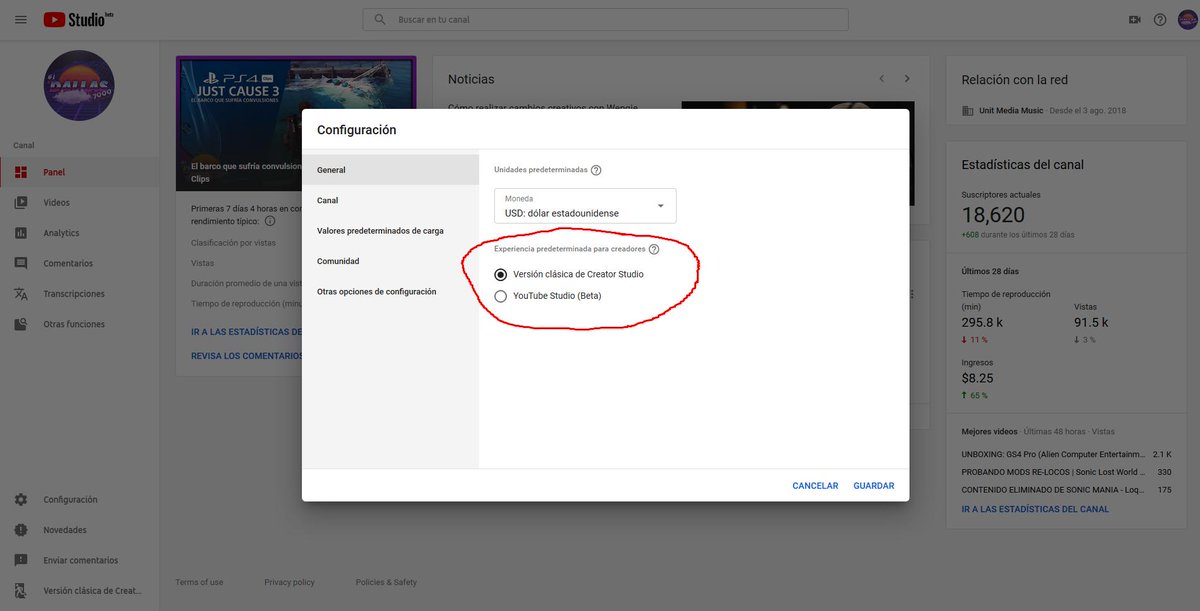Viewport: 1200px width, 611px height.
Task: Click the Videos sidebar icon
Action: point(21,202)
